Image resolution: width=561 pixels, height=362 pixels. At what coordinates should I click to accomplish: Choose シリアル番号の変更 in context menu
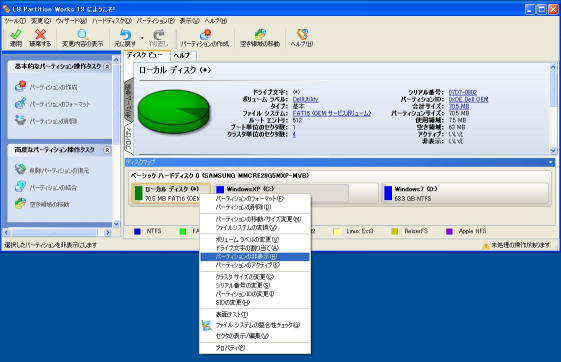[255, 286]
